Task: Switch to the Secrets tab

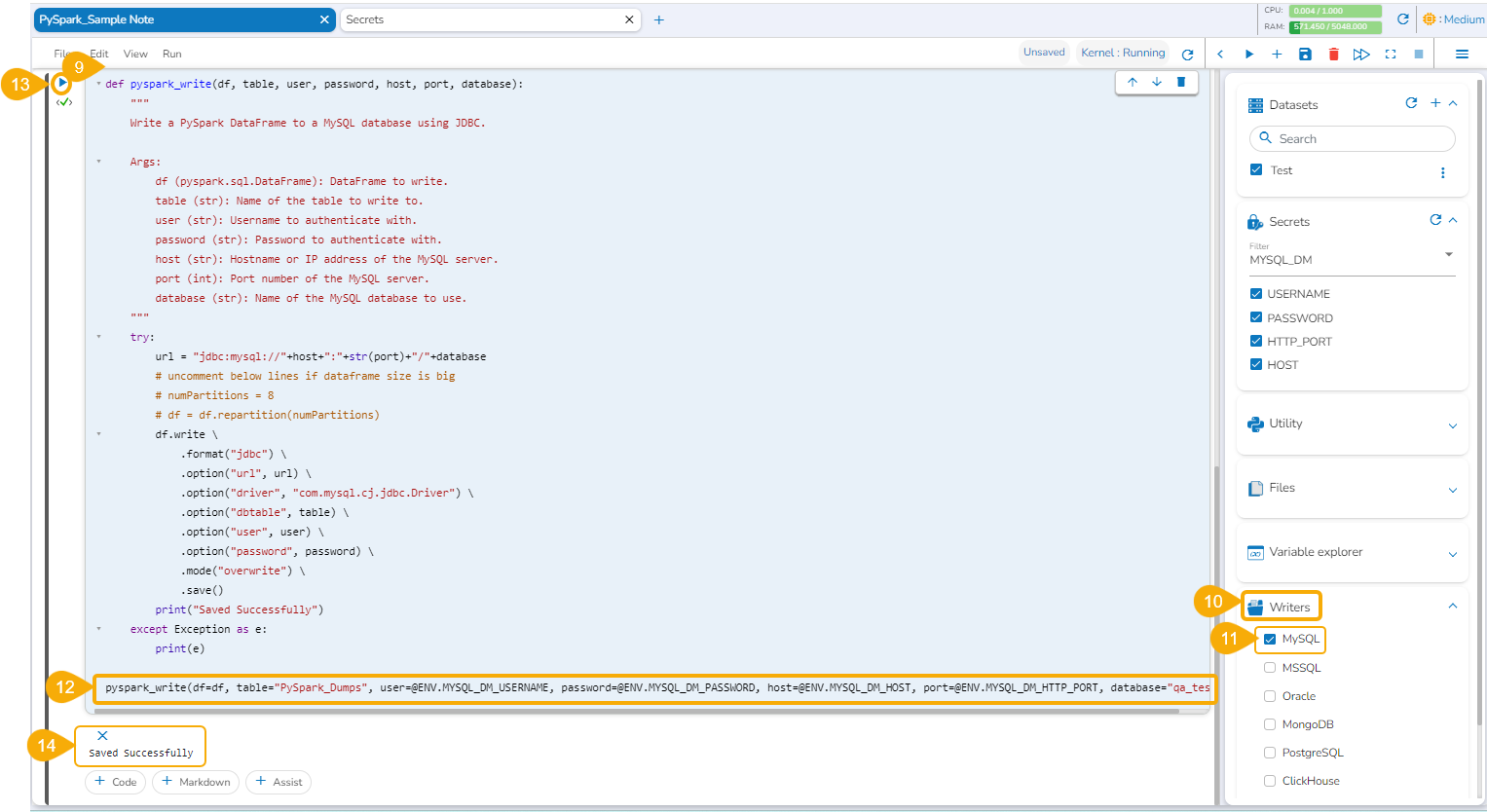Action: coord(482,19)
